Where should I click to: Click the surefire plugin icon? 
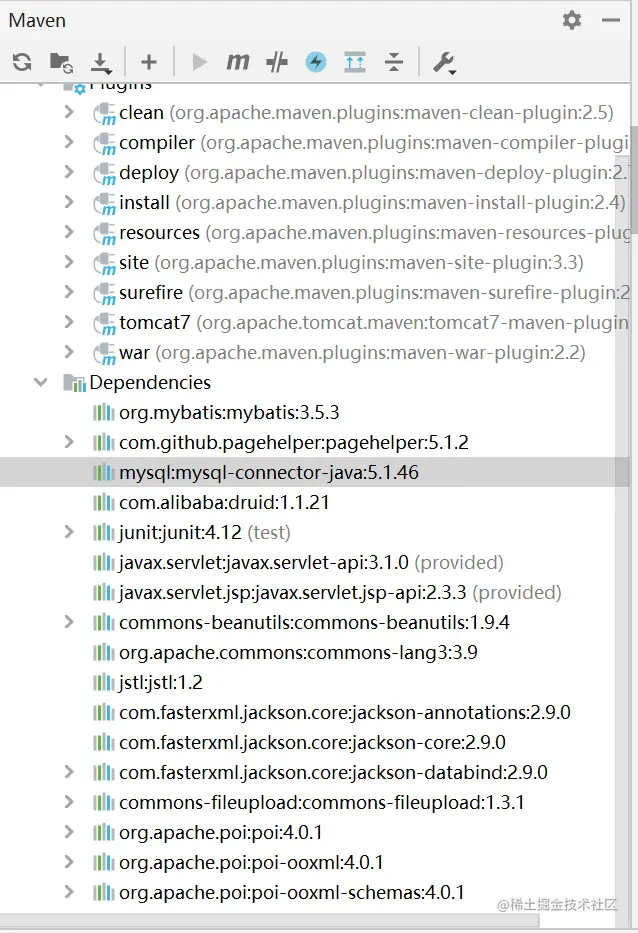pos(104,293)
